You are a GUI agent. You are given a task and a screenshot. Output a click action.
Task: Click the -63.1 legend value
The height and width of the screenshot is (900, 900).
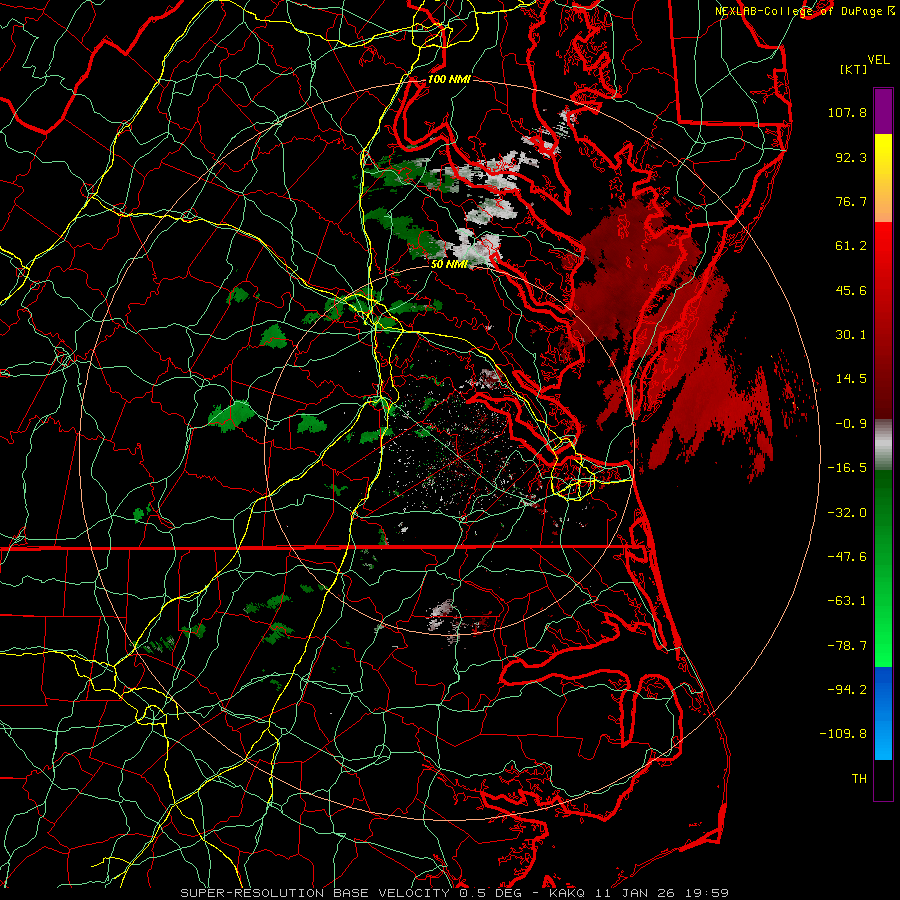[x=847, y=601]
